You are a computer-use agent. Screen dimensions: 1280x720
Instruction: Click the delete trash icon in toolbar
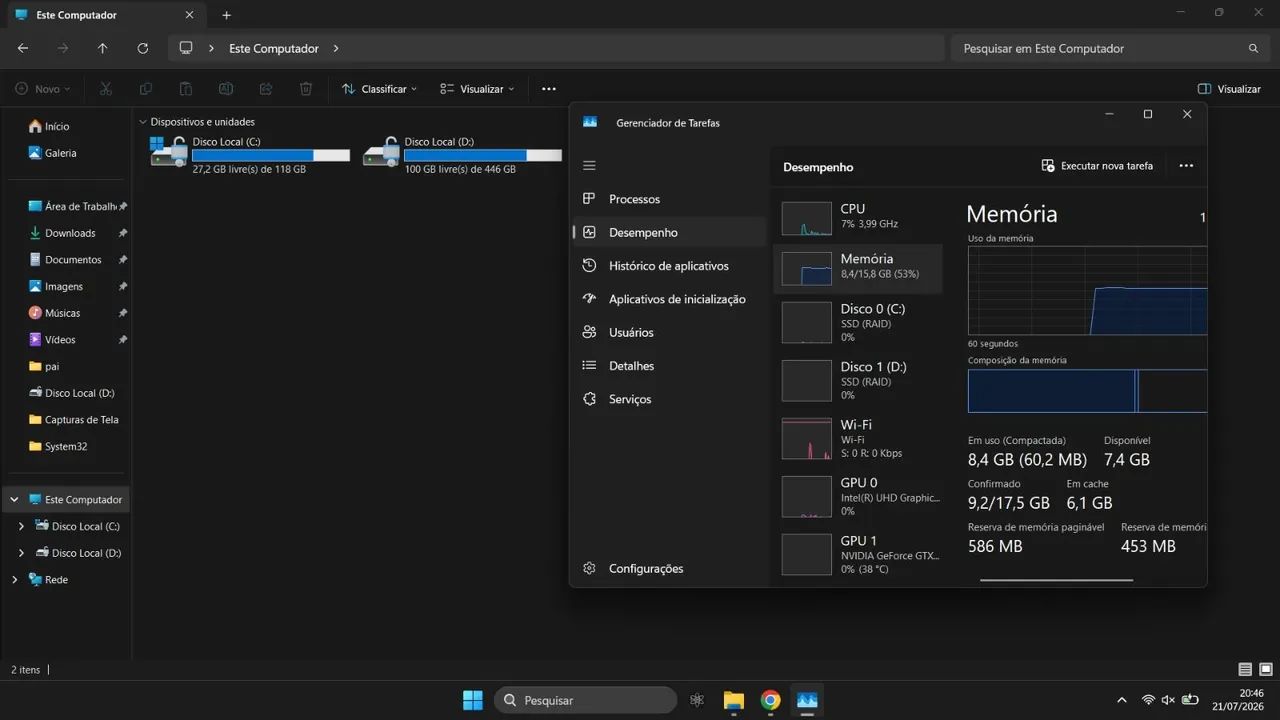click(x=306, y=89)
